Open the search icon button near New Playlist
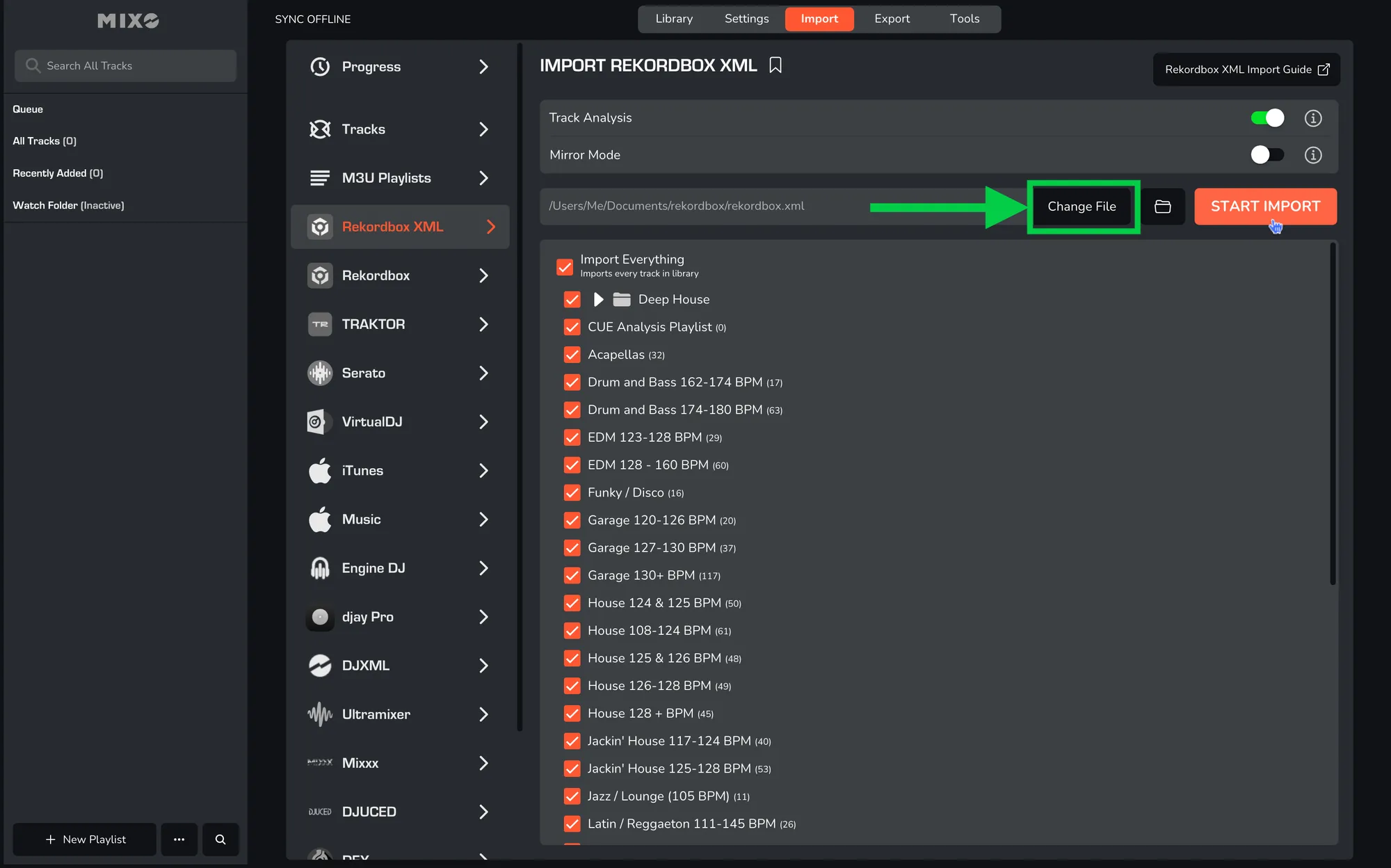Viewport: 1391px width, 868px height. (220, 839)
